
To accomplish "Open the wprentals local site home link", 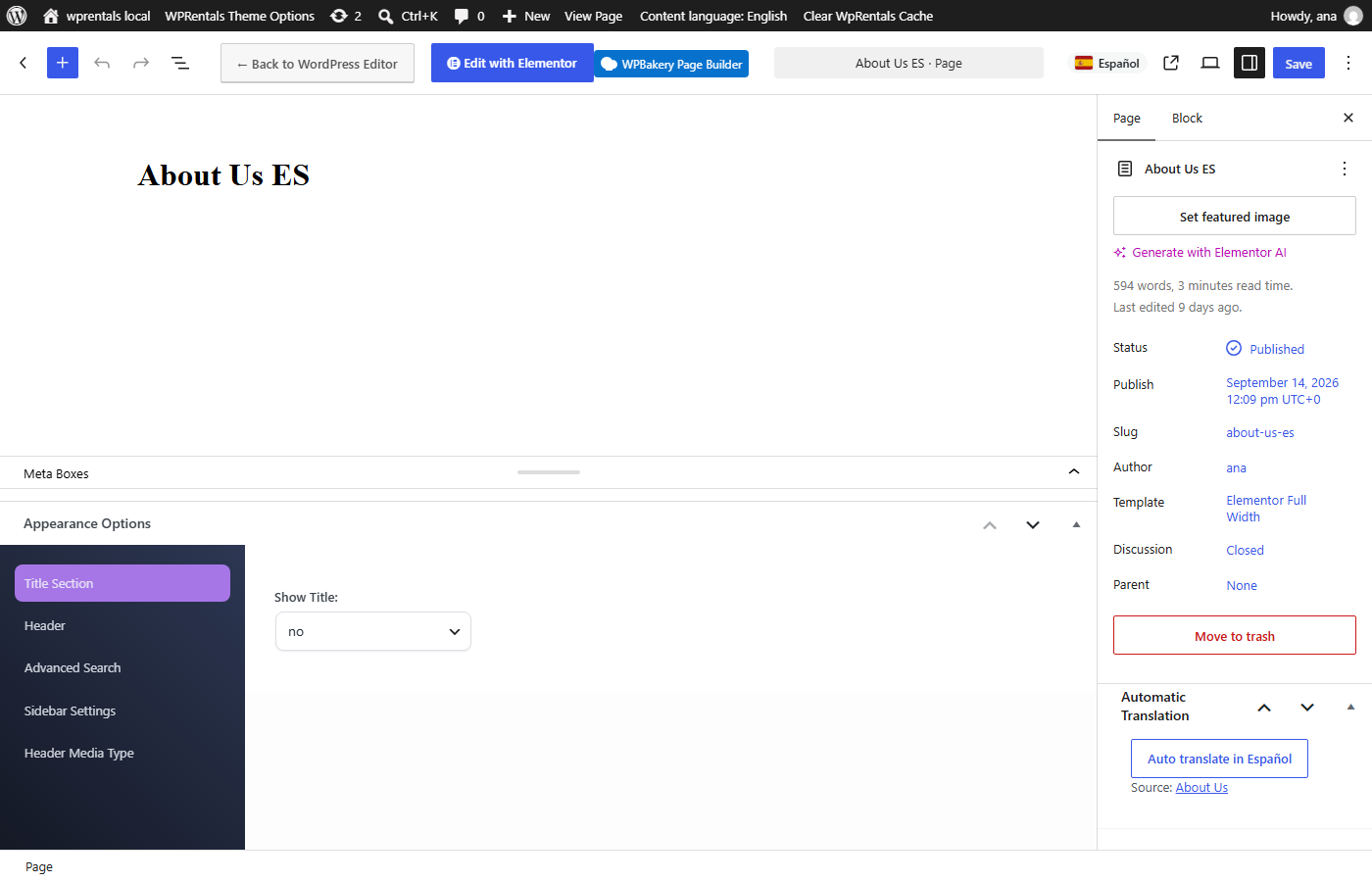I will click(x=97, y=16).
